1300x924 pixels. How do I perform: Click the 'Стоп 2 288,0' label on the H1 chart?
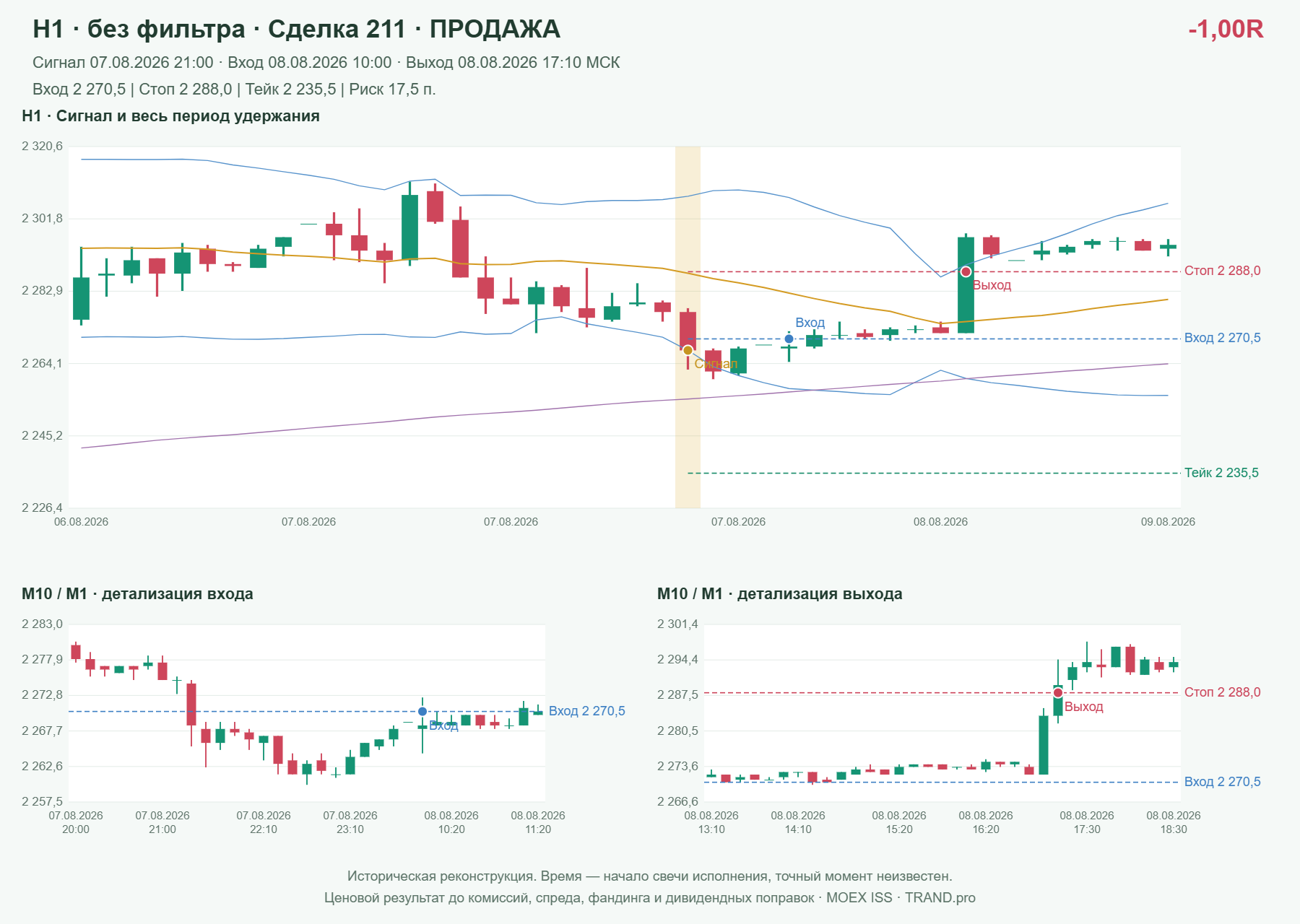(1222, 271)
